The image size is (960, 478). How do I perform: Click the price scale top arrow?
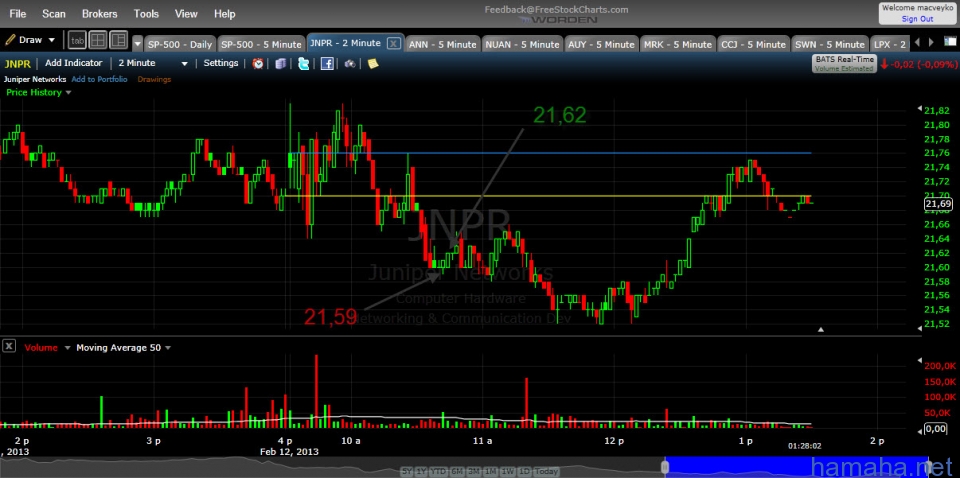tap(918, 109)
